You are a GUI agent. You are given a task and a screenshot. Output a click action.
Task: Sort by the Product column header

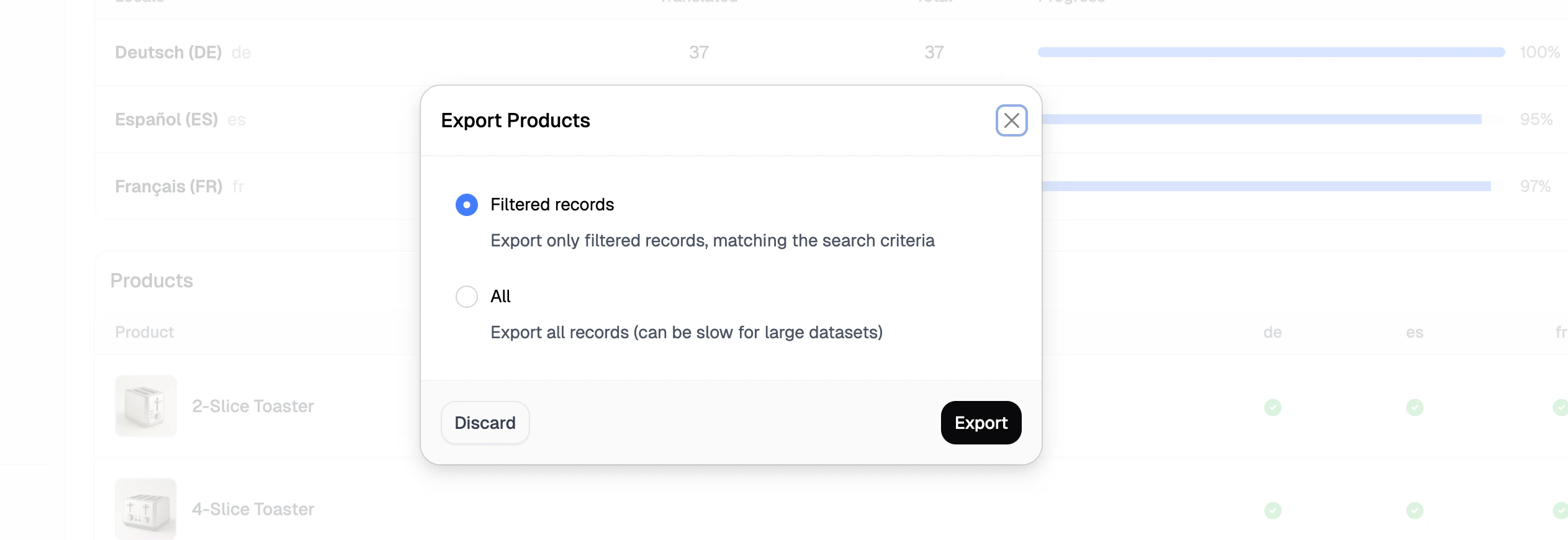pos(144,331)
